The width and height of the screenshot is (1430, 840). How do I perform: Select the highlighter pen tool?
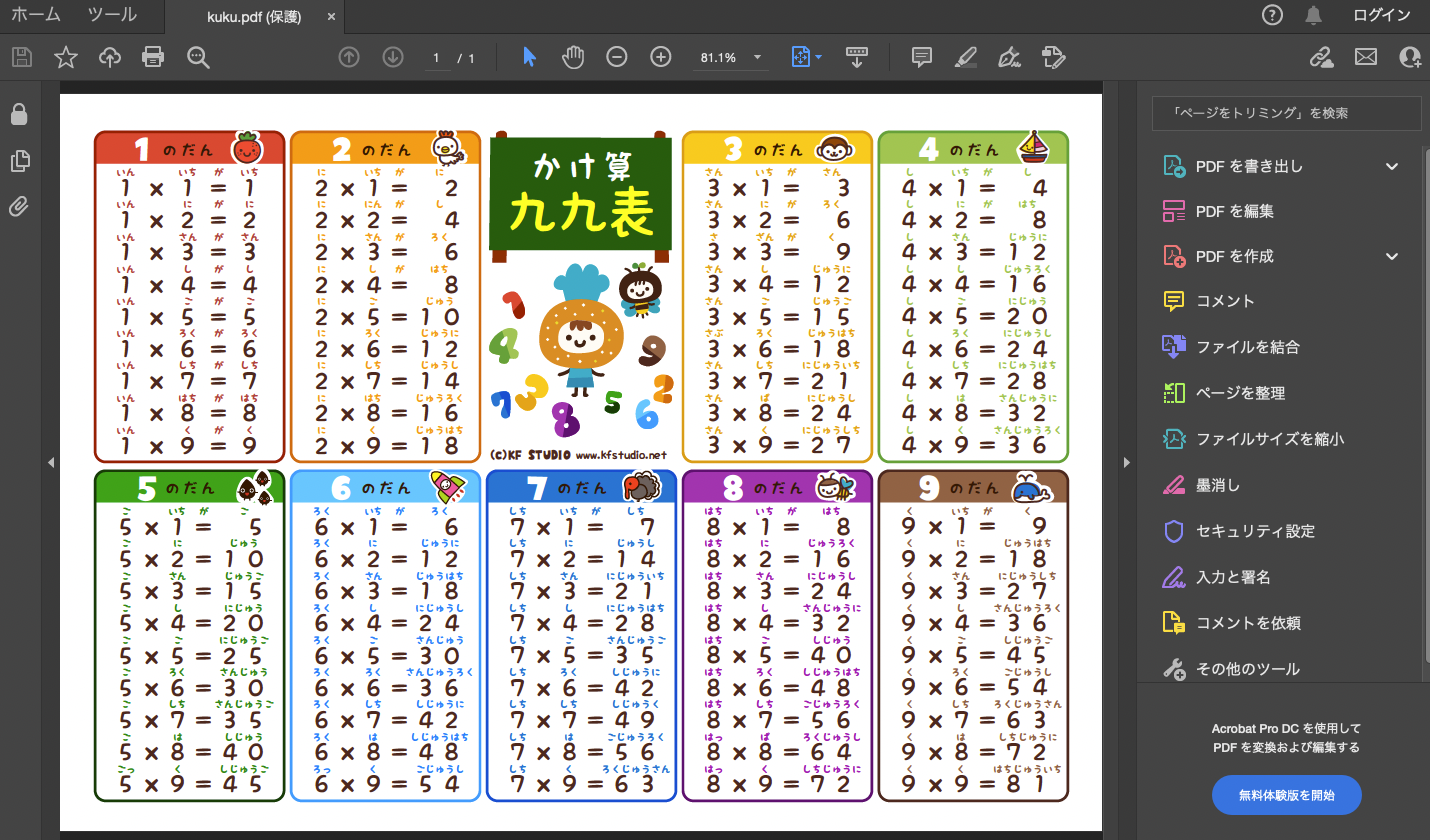click(965, 57)
